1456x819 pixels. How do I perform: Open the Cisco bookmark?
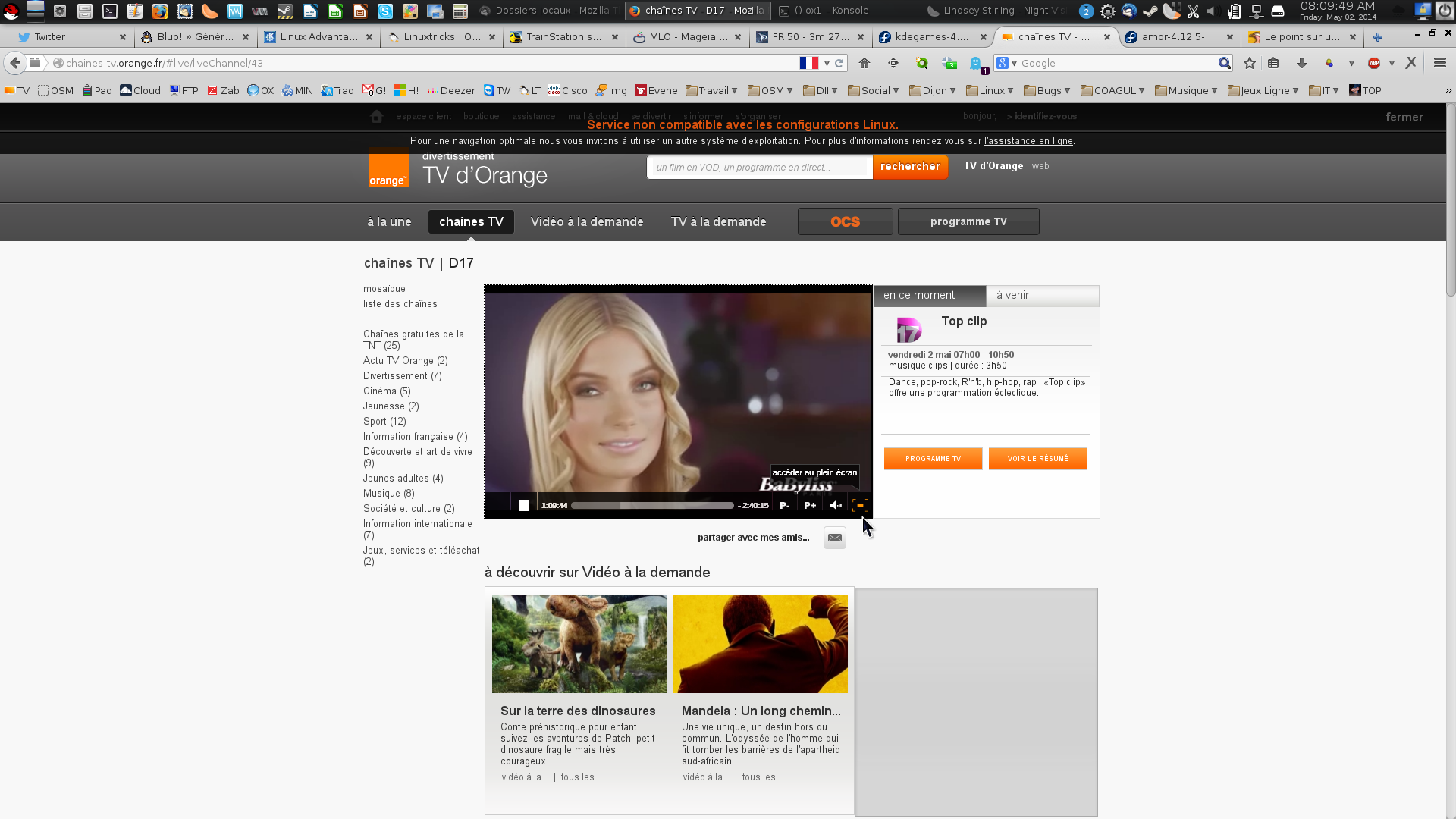click(x=567, y=91)
